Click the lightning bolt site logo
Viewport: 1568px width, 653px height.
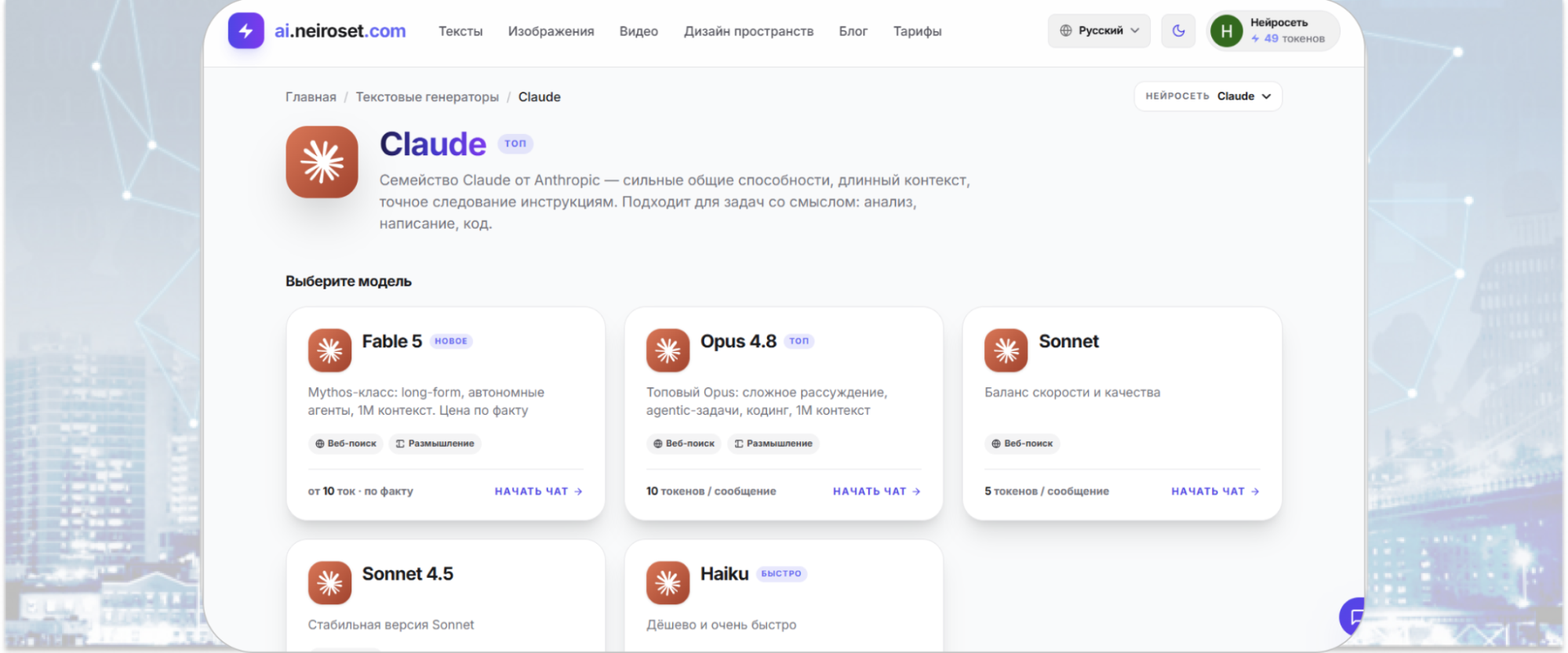coord(246,31)
